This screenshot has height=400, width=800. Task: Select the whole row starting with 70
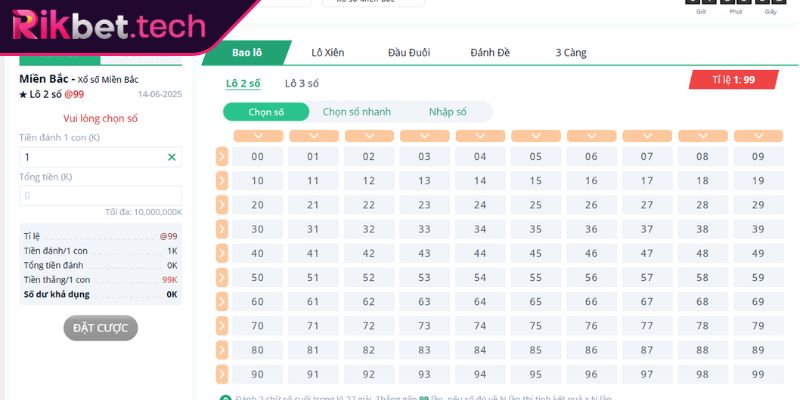pos(222,326)
